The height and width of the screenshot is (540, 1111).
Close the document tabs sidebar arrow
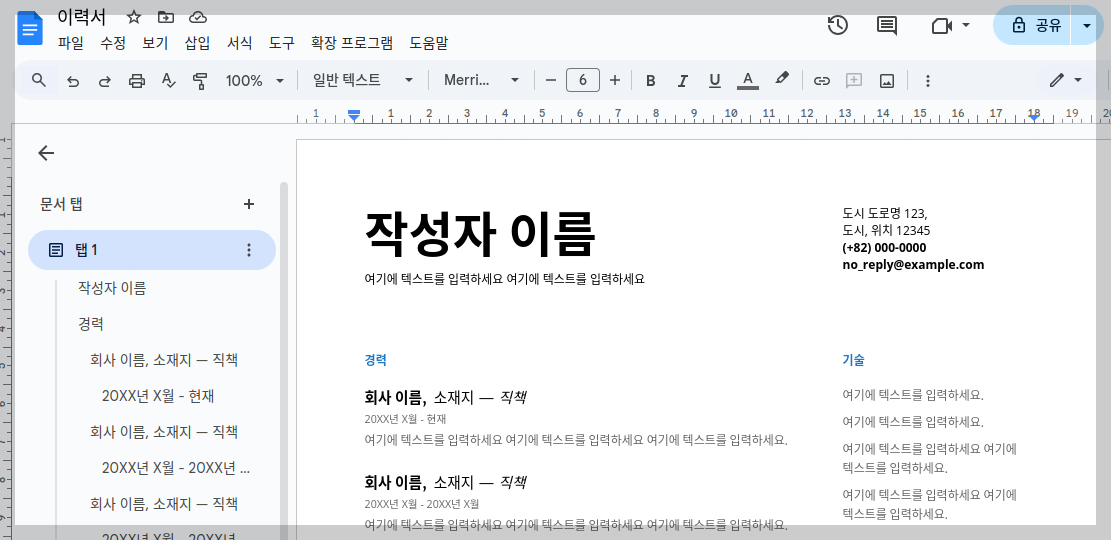[46, 153]
